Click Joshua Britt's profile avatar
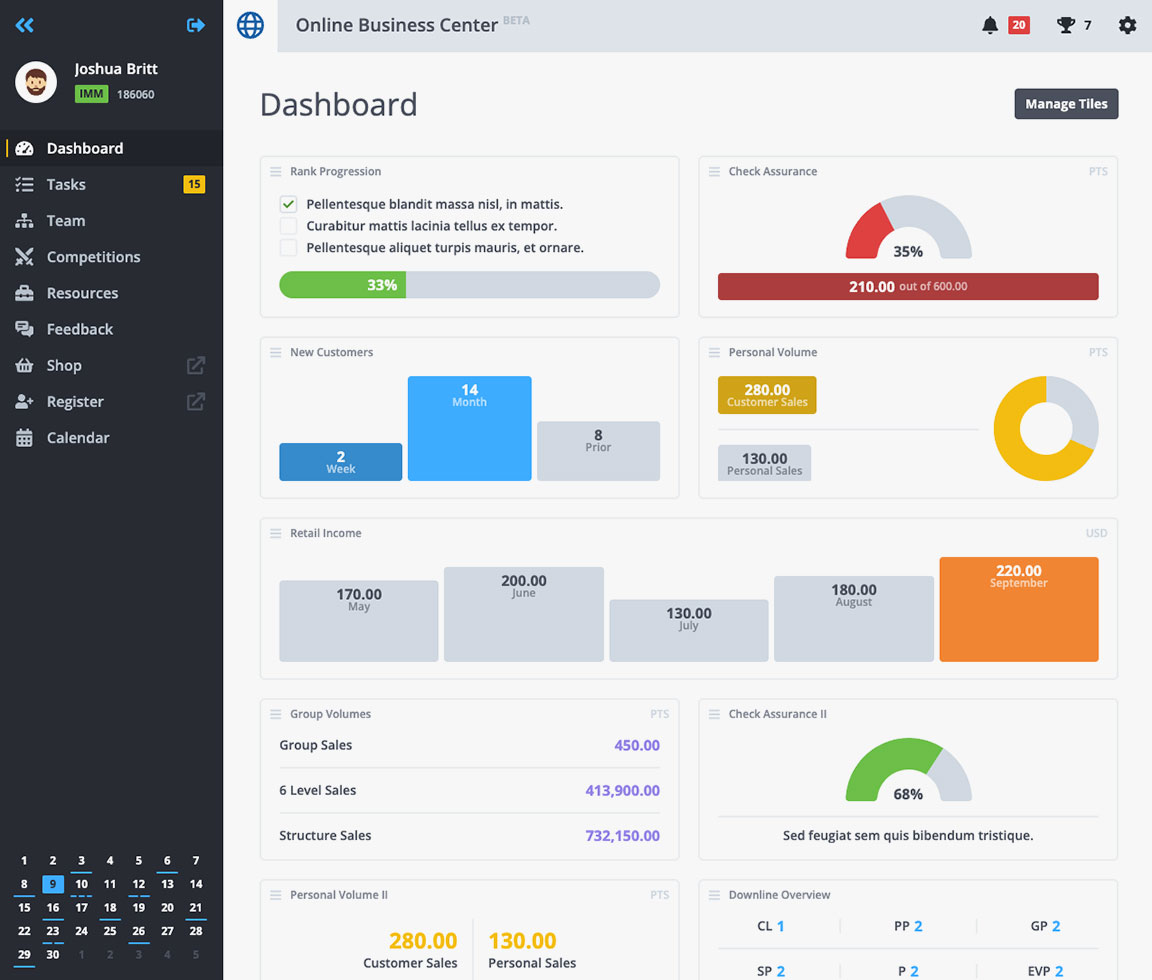 tap(36, 82)
